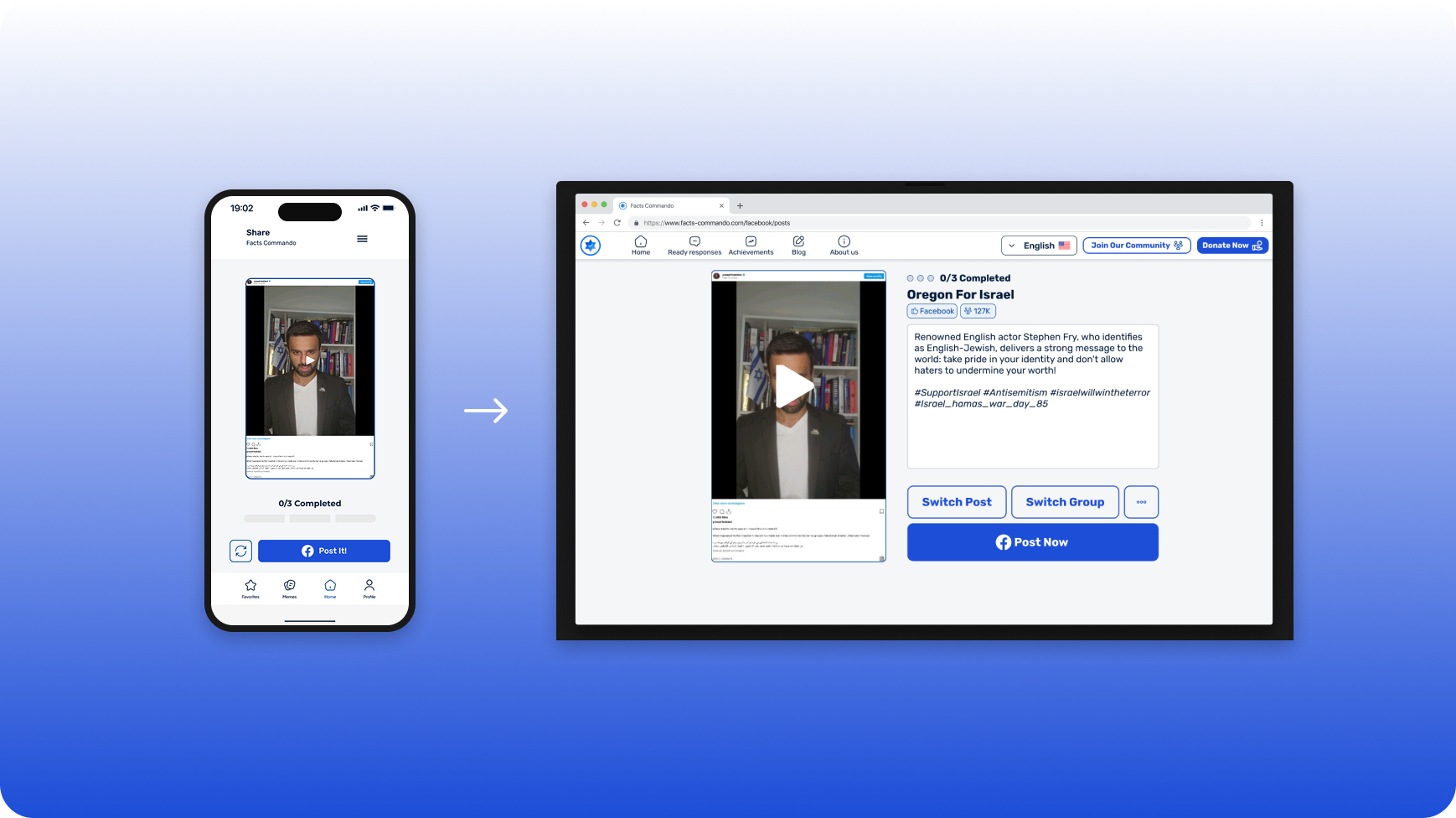Expand the English language dropdown
Screen dimensions: 1456x818
point(1039,246)
